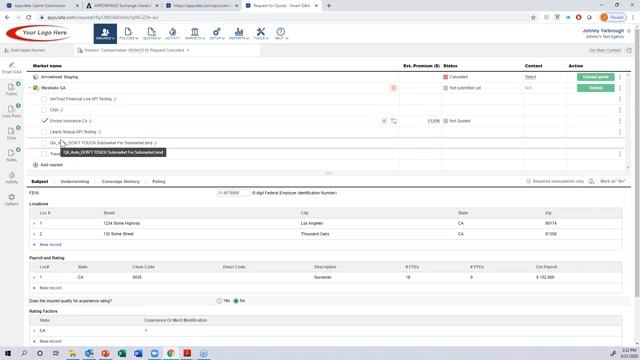640x360 pixels.
Task: Bookmark this page with the star icon
Action: [533, 18]
